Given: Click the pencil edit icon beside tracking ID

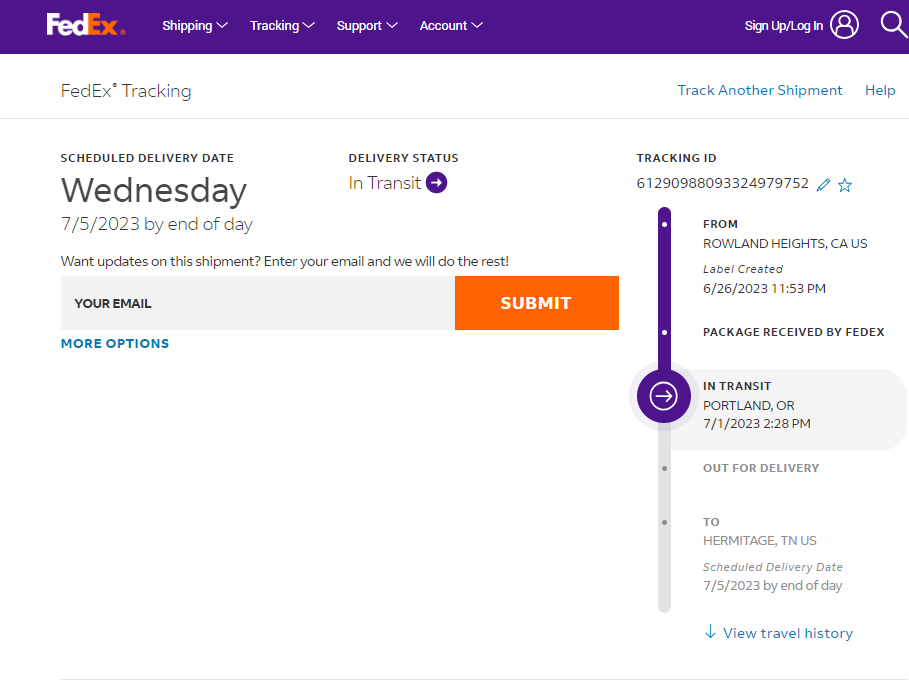Looking at the screenshot, I should (823, 185).
